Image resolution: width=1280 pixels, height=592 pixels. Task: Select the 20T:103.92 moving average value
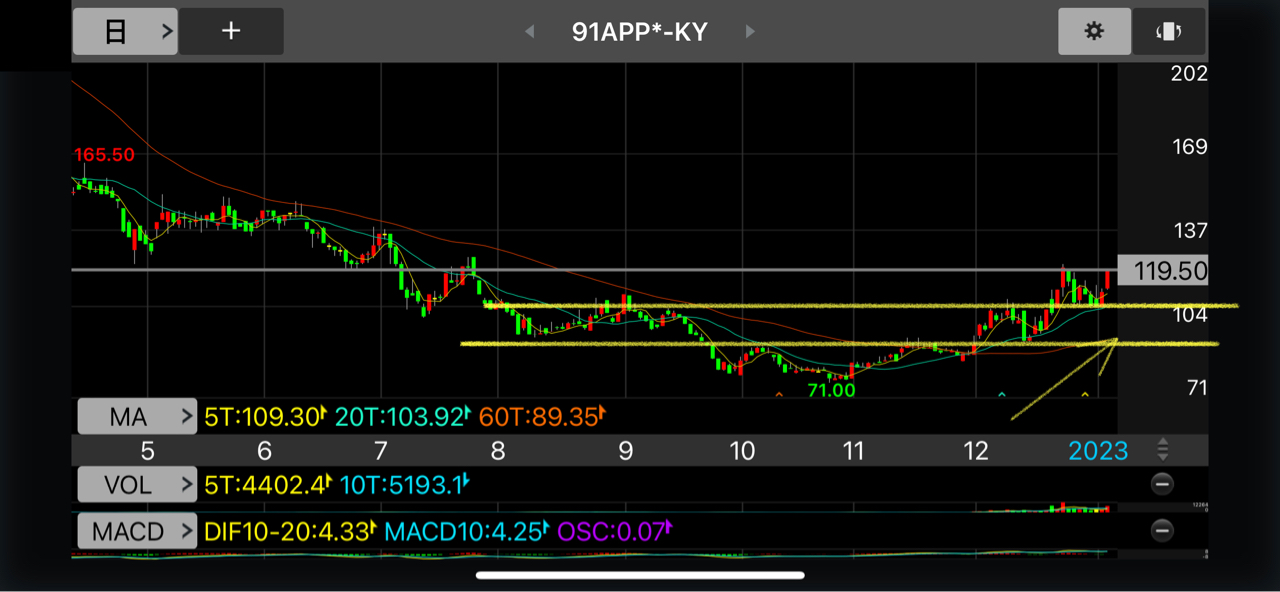coord(401,416)
